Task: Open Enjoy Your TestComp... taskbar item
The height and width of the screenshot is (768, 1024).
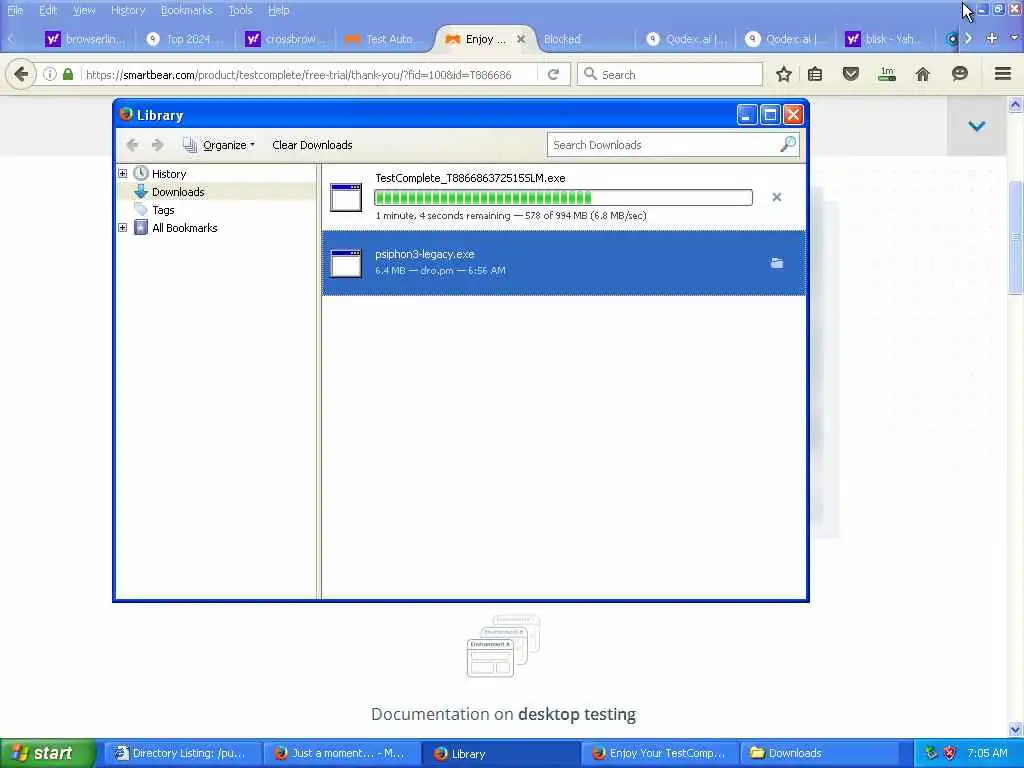Action: [659, 753]
